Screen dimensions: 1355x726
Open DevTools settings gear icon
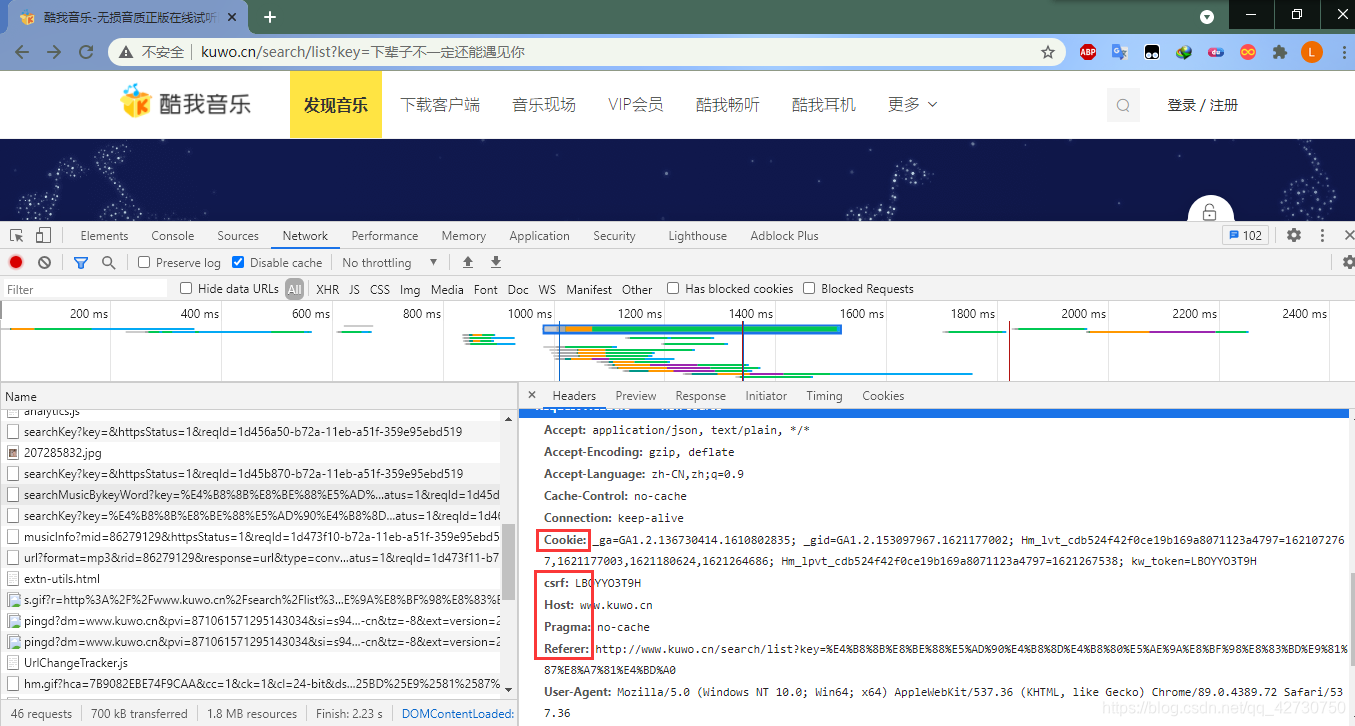(1294, 236)
